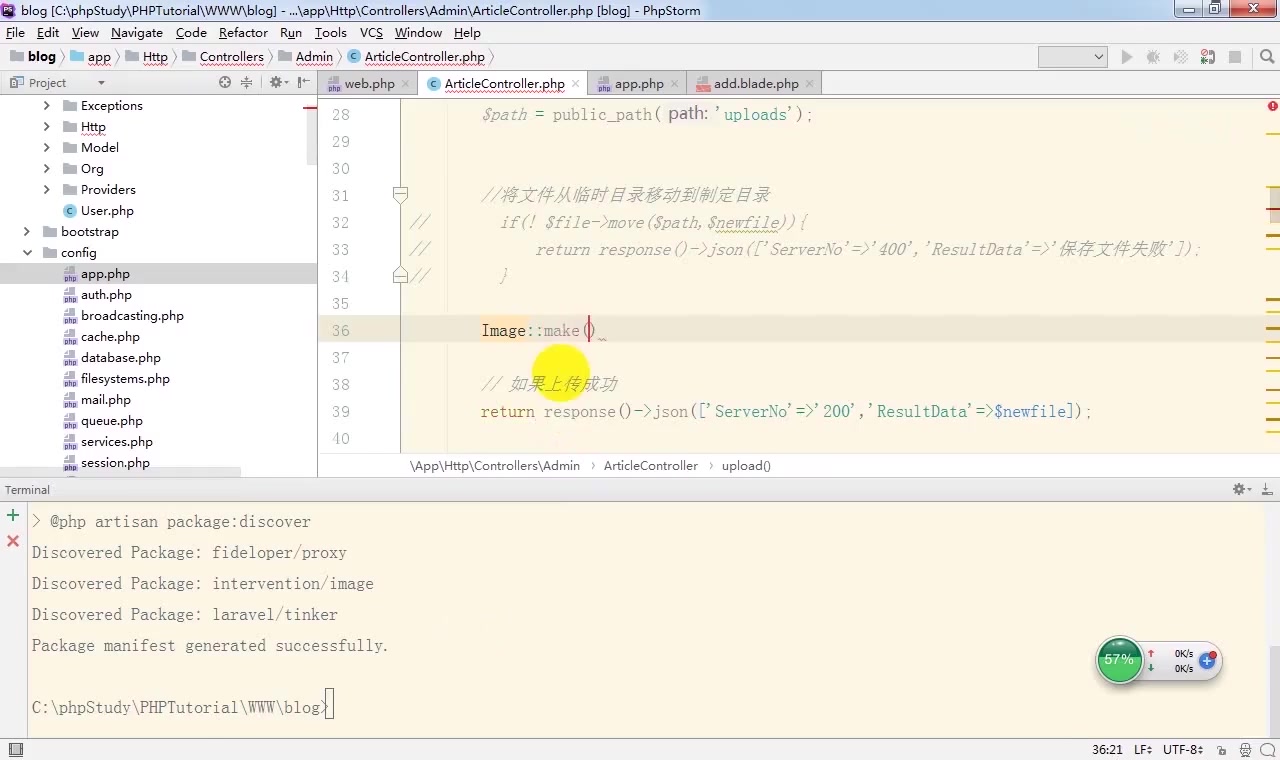Open the VCS menu
Screen dimensions: 1280x760
click(x=370, y=32)
